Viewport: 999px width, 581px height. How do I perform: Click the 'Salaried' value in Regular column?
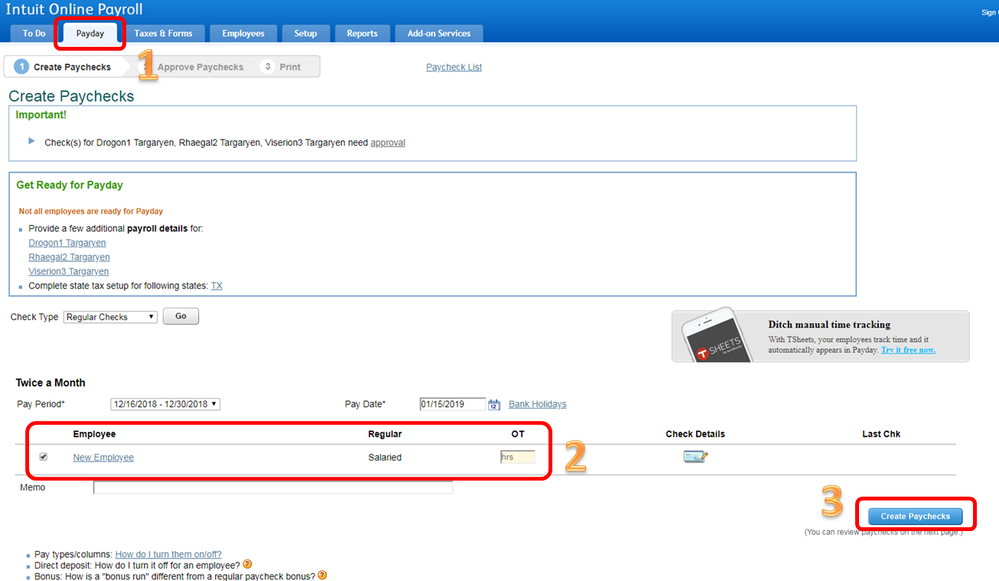tap(385, 457)
